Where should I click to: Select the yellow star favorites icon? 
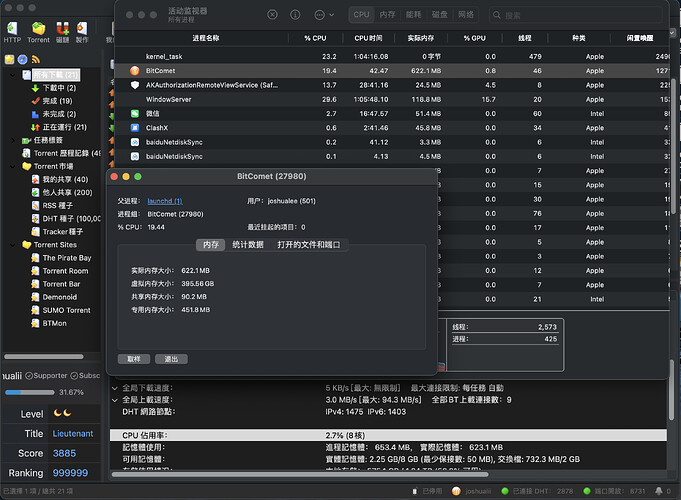(x=9, y=60)
